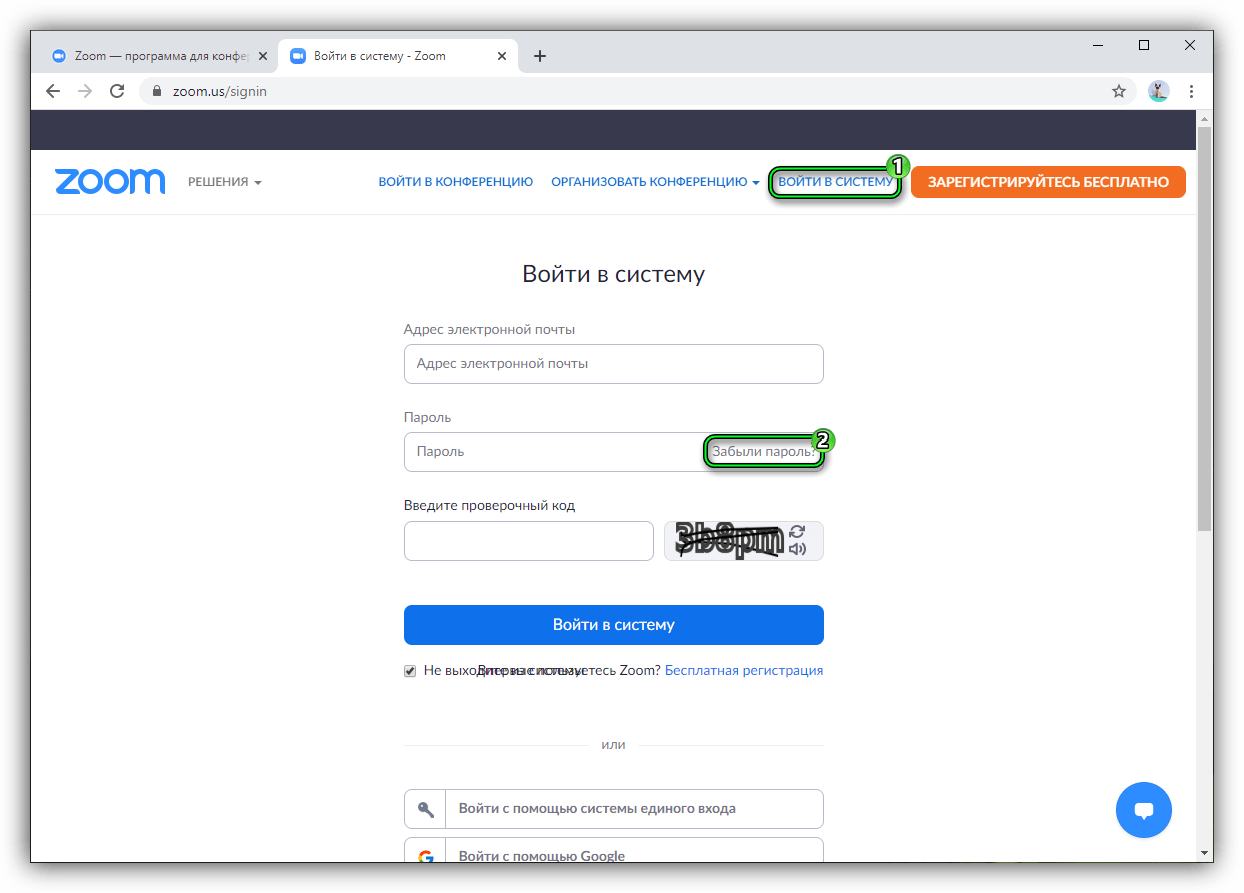Viewport: 1244px width, 893px height.
Task: Close the first Zoom tab
Action: coord(263,56)
